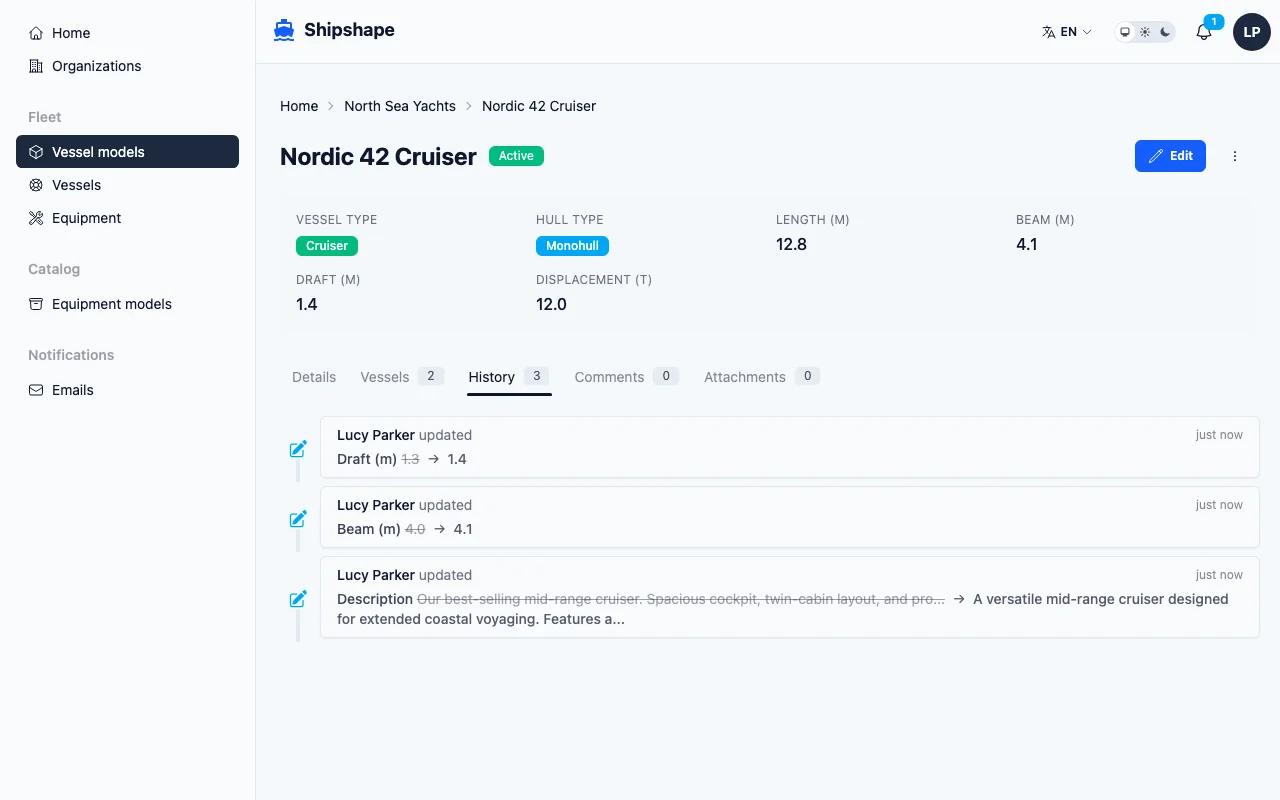This screenshot has width=1280, height=800.
Task: Open the notifications bell
Action: coord(1204,32)
